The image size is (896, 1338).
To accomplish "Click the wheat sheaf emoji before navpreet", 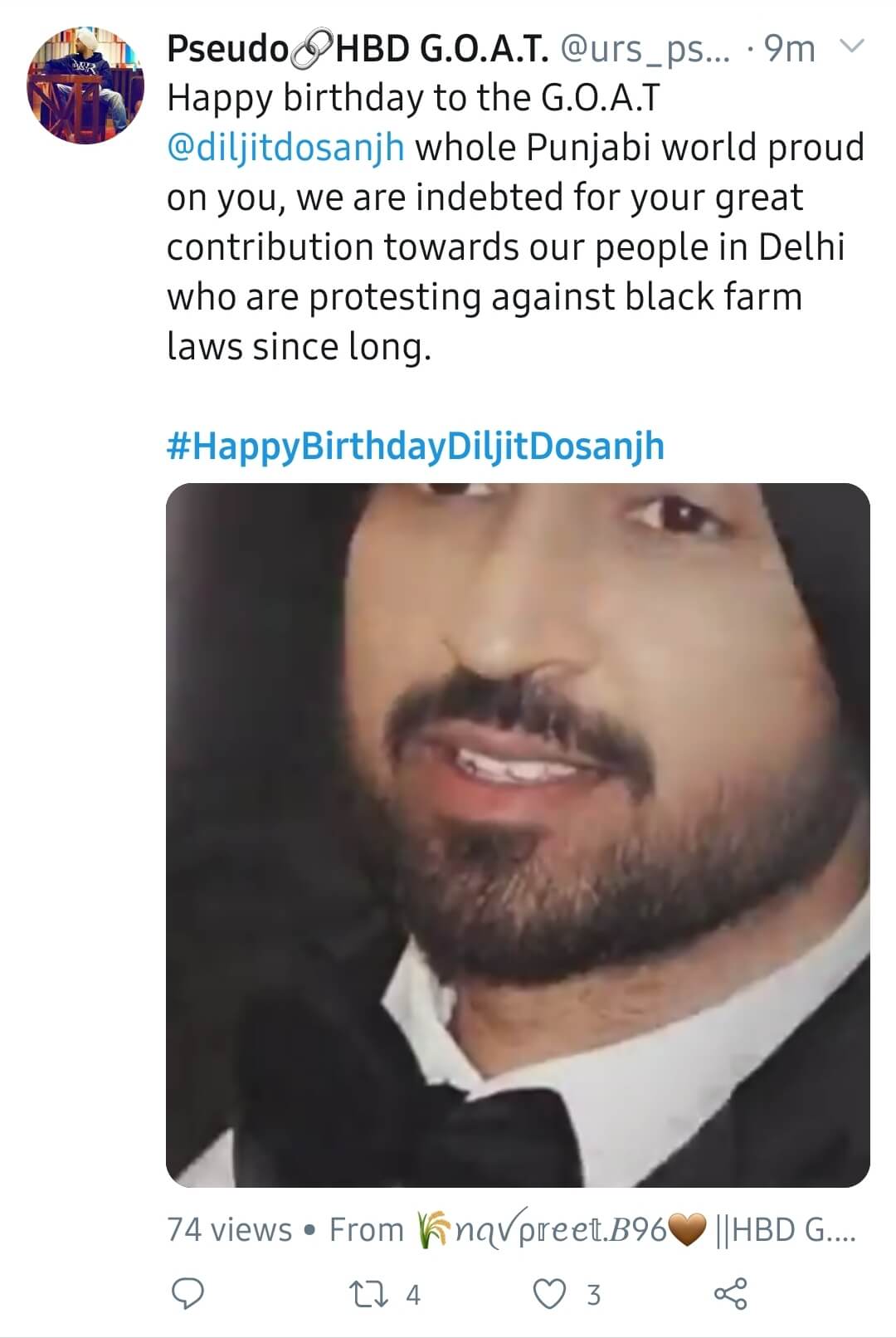I will [434, 1229].
